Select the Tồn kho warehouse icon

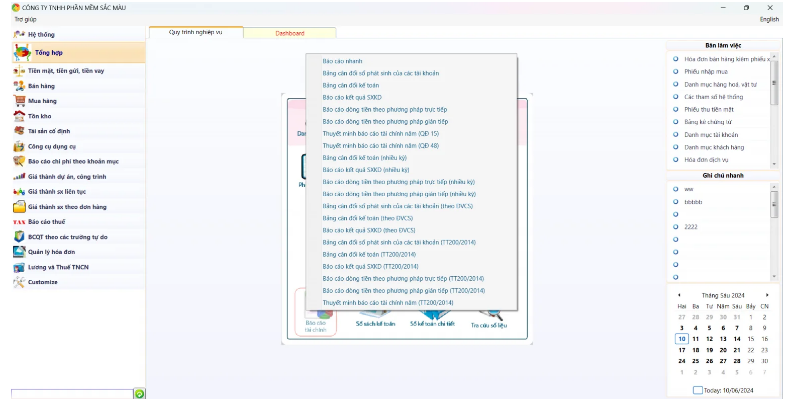[19, 116]
